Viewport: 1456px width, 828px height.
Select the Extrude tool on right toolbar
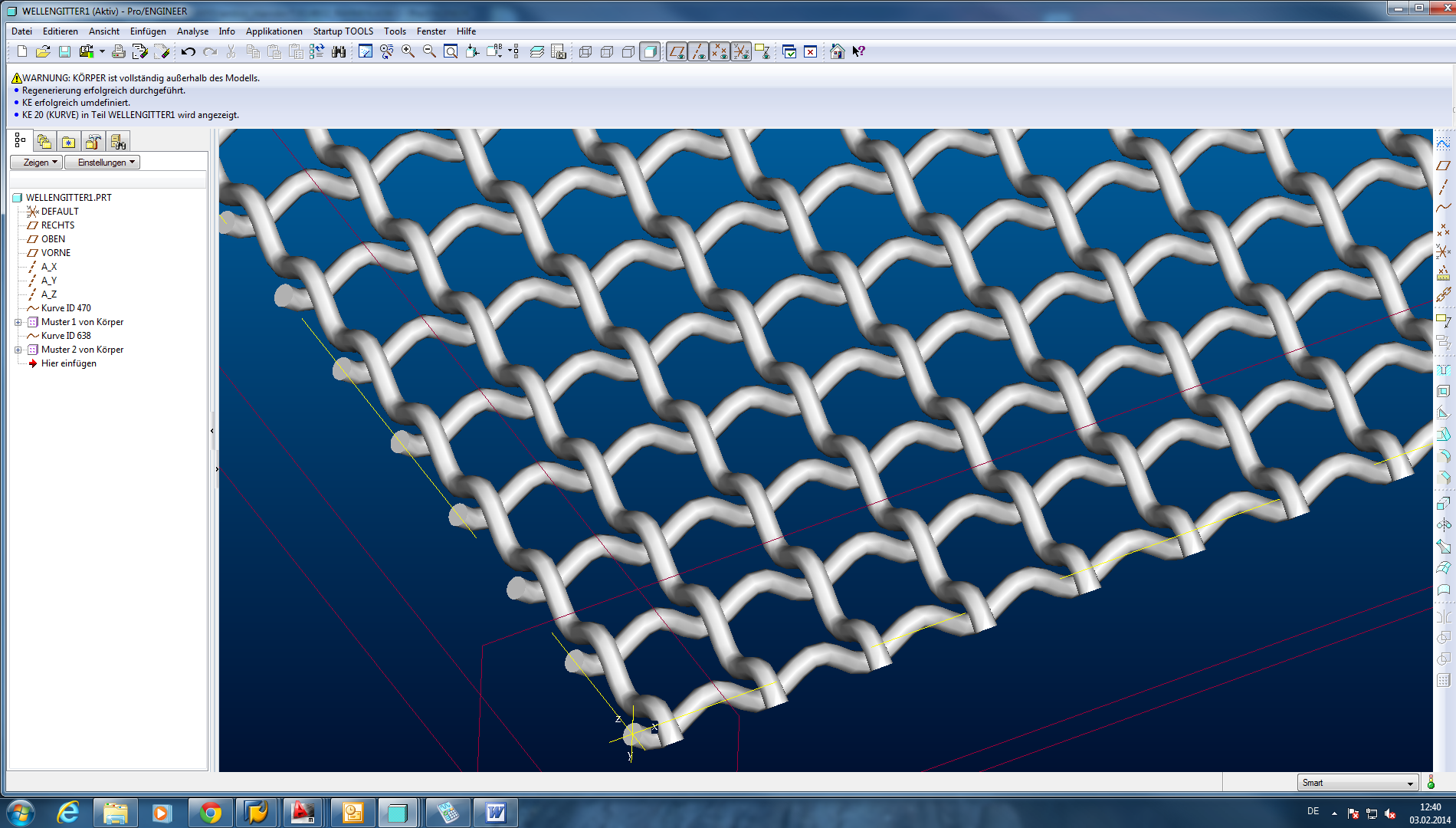pyautogui.click(x=1444, y=503)
